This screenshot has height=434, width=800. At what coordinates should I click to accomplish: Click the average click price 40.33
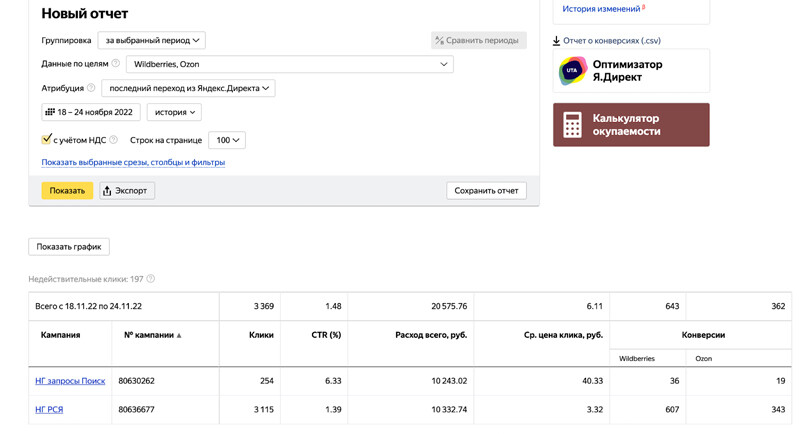(x=592, y=381)
